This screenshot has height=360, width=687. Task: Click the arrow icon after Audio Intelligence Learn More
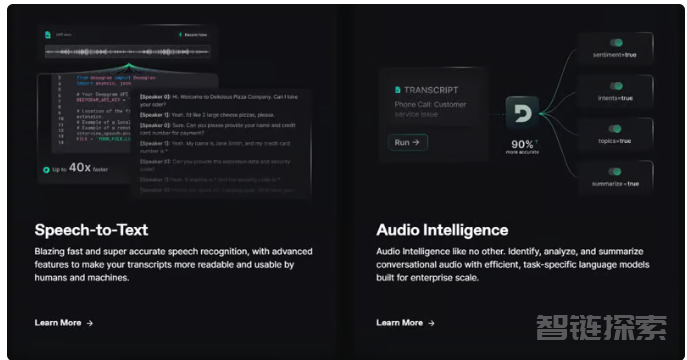point(431,323)
